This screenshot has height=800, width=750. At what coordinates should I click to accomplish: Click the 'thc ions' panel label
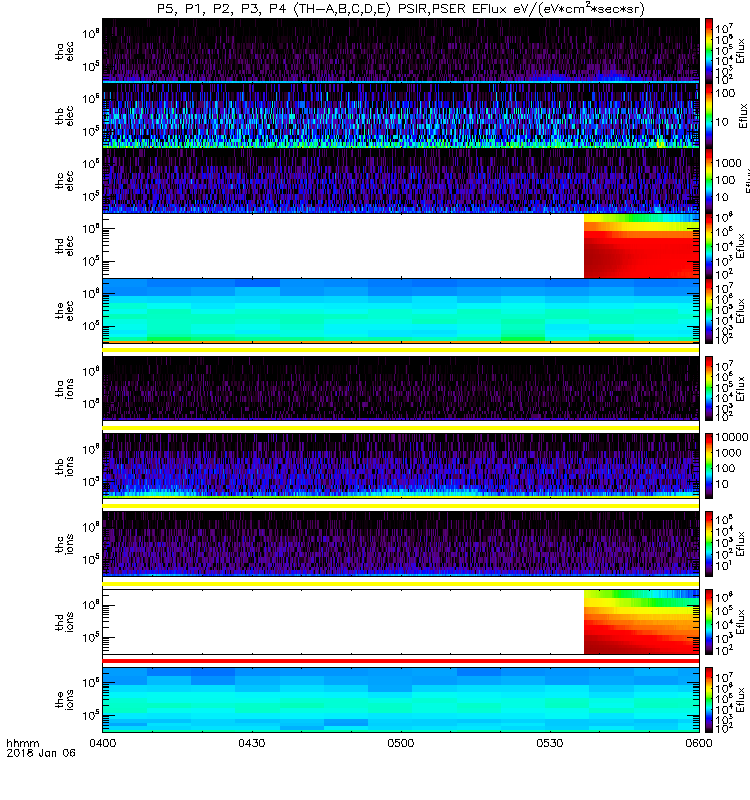click(x=65, y=544)
